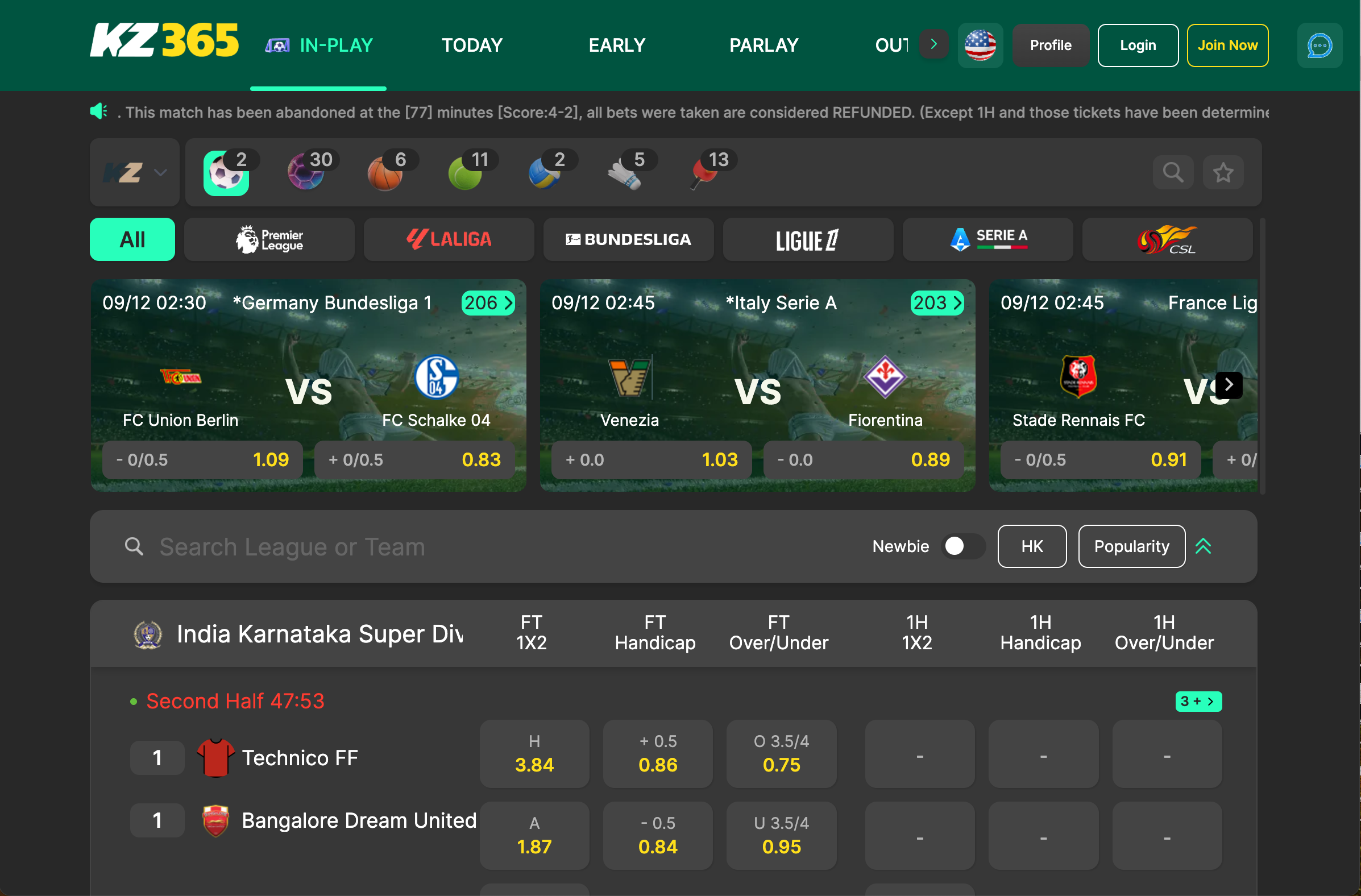Open the KZ provider dropdown
Image resolution: width=1361 pixels, height=896 pixels.
(x=135, y=172)
